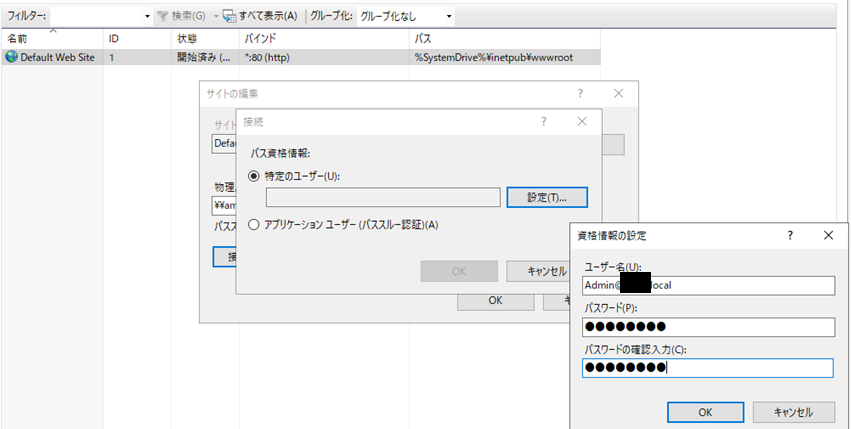Click the *:80 (http) binding cell
This screenshot has height=429, width=851.
[x=267, y=57]
